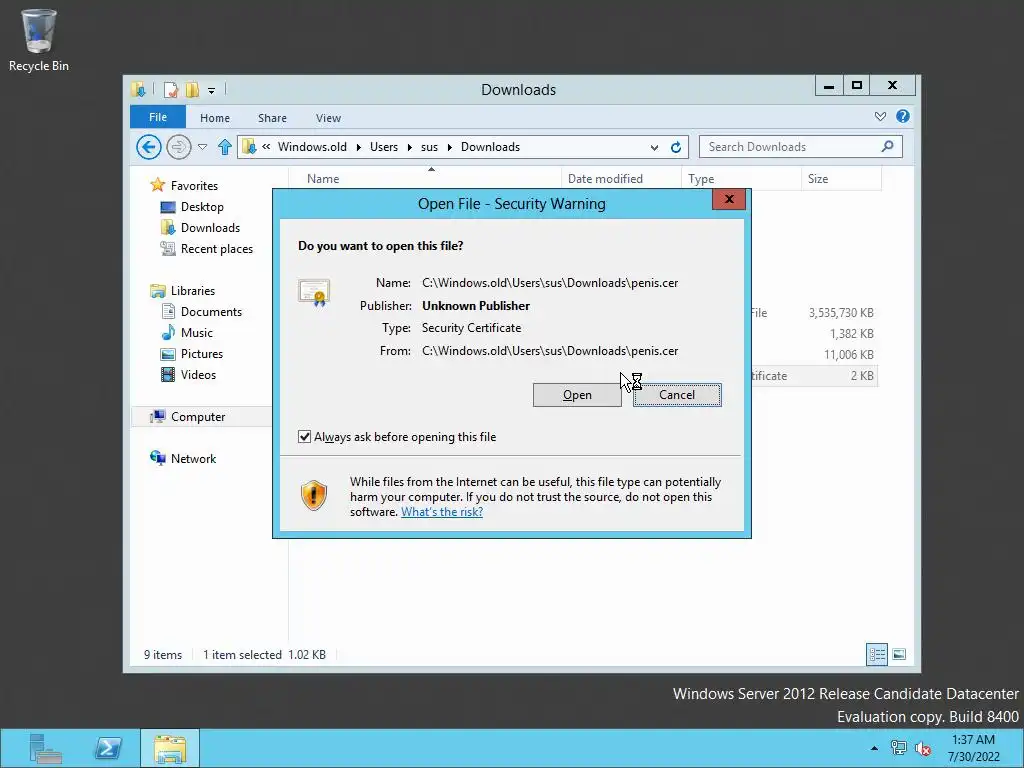
Task: Click the search magnifier icon
Action: point(888,146)
